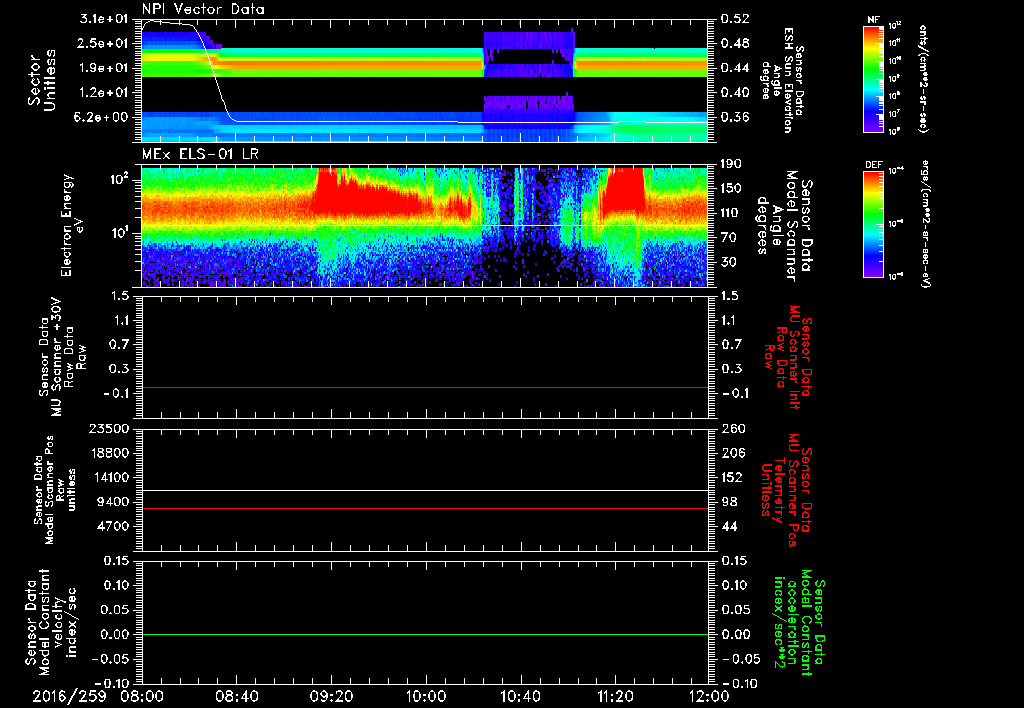The image size is (1024, 708).
Task: Click the 10:40 time axis label
Action: [520, 697]
